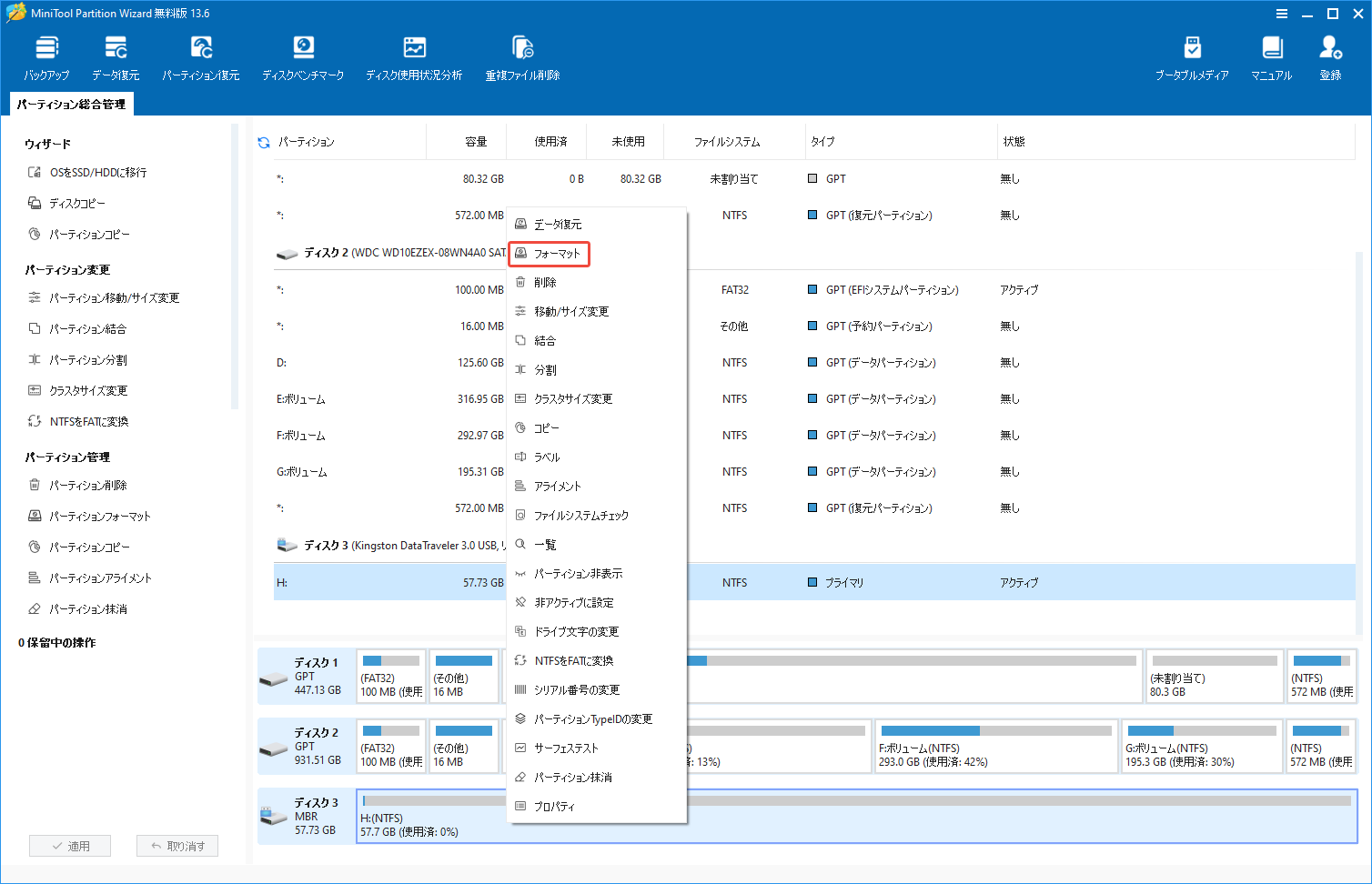This screenshot has width=1372, height=884.
Task: Click the 適用 (Apply) button
Action: pyautogui.click(x=70, y=845)
